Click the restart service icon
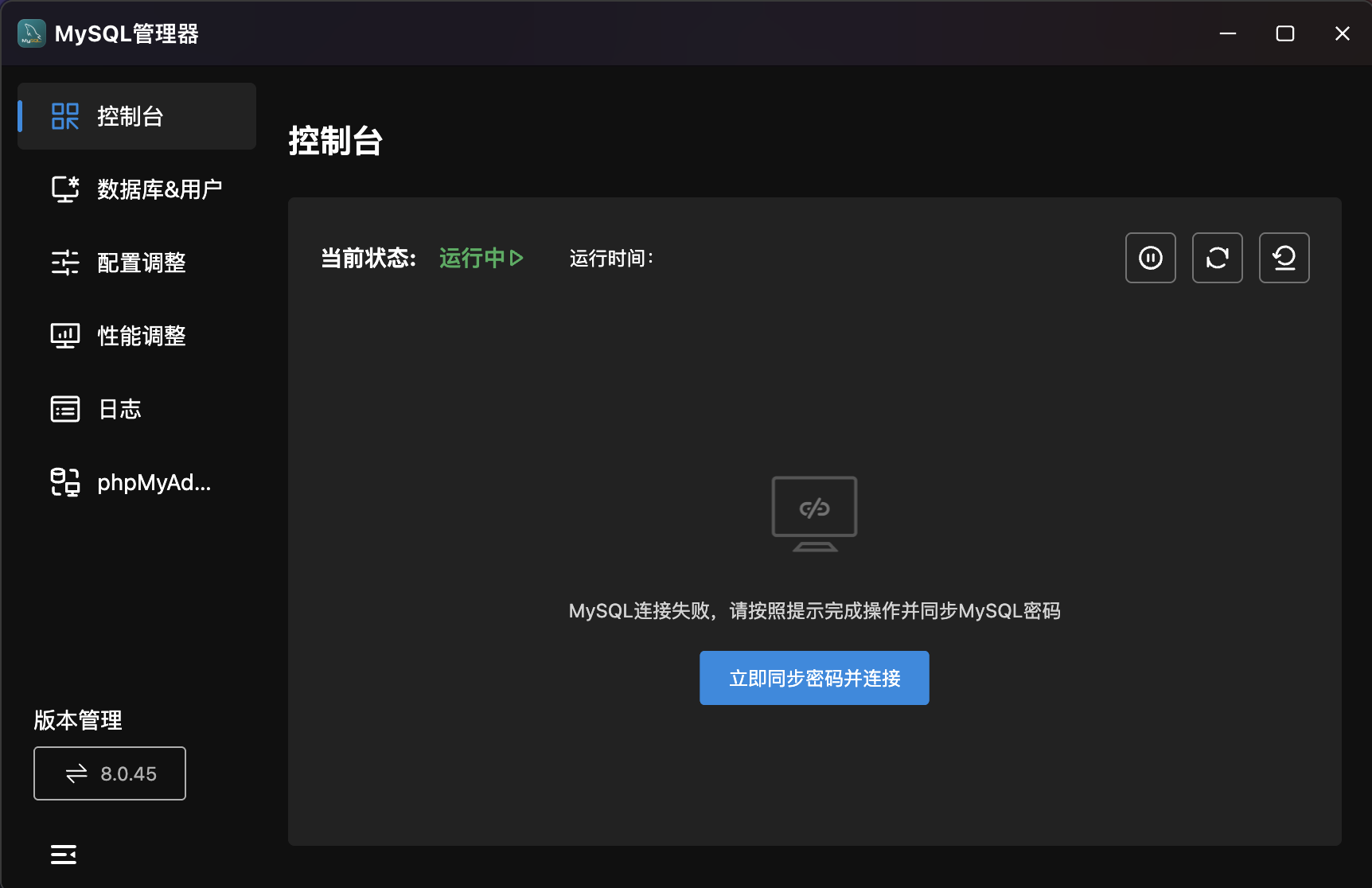 (x=1218, y=258)
